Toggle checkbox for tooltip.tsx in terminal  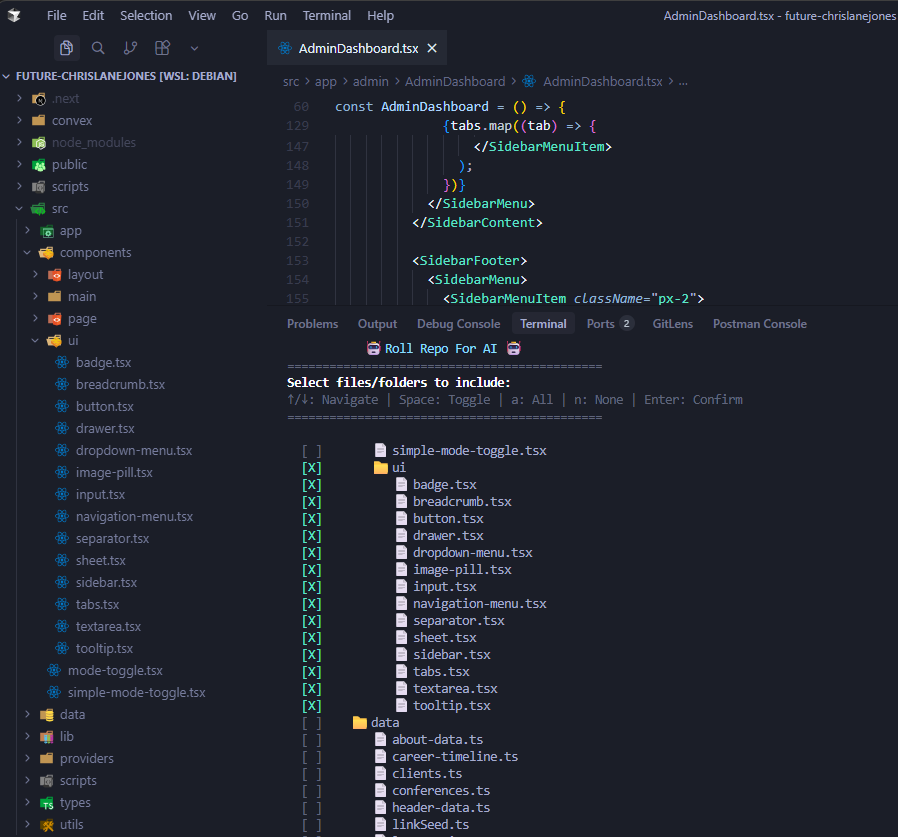pos(312,706)
